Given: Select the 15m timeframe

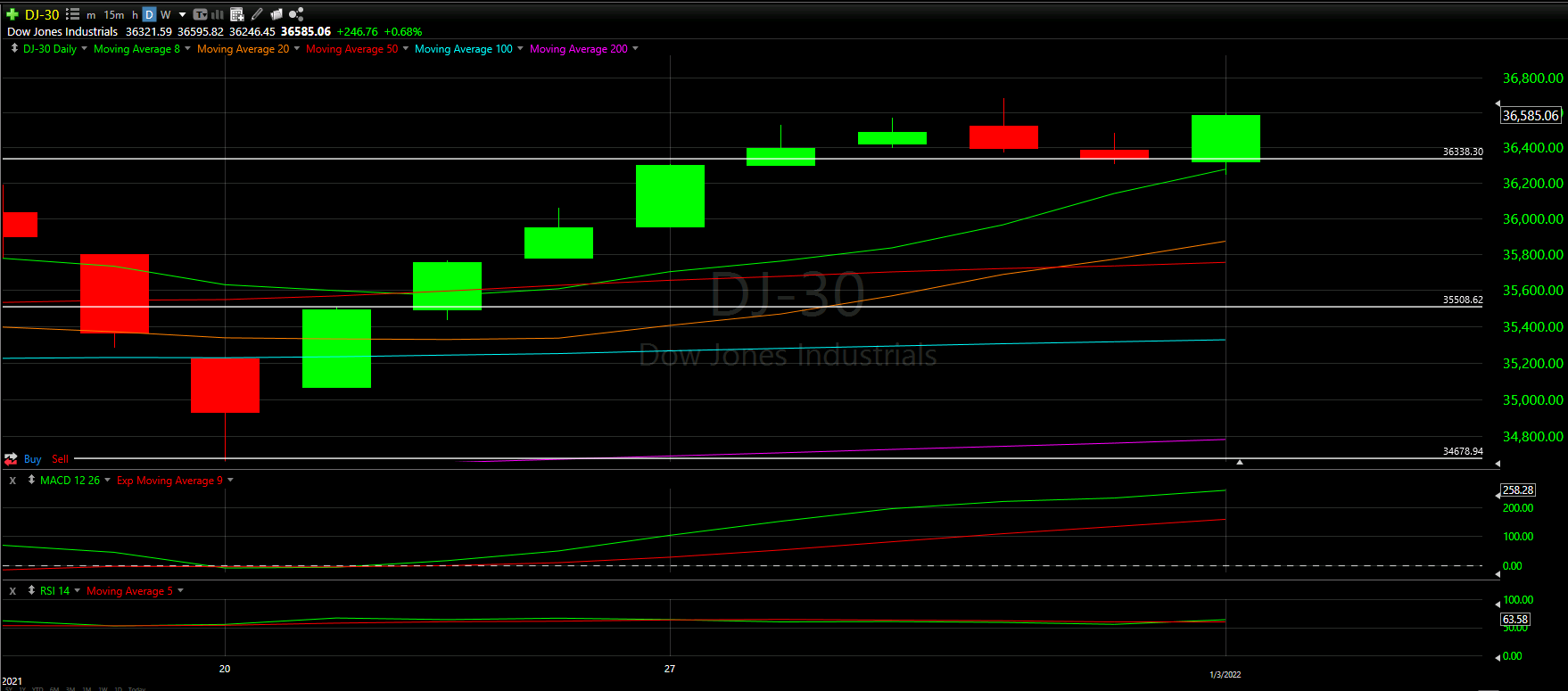Looking at the screenshot, I should click(x=114, y=15).
